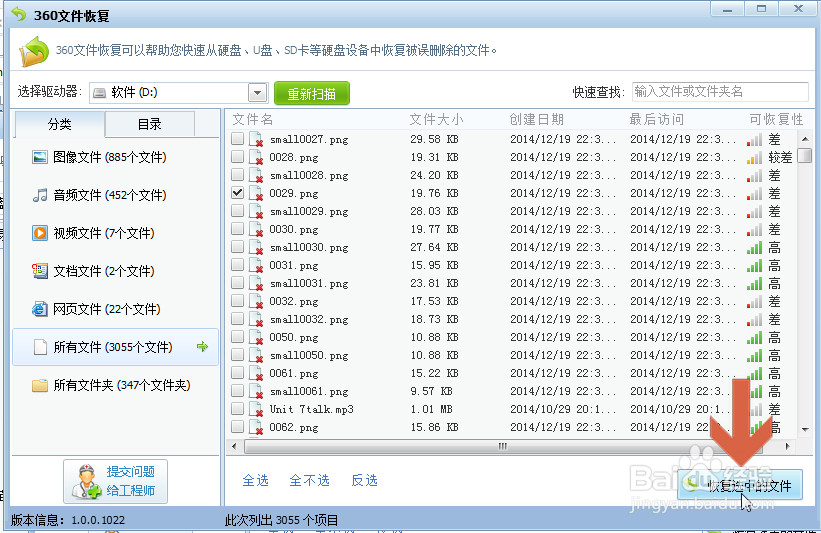Click the size value 1.01 MB
821x533 pixels.
click(x=431, y=409)
